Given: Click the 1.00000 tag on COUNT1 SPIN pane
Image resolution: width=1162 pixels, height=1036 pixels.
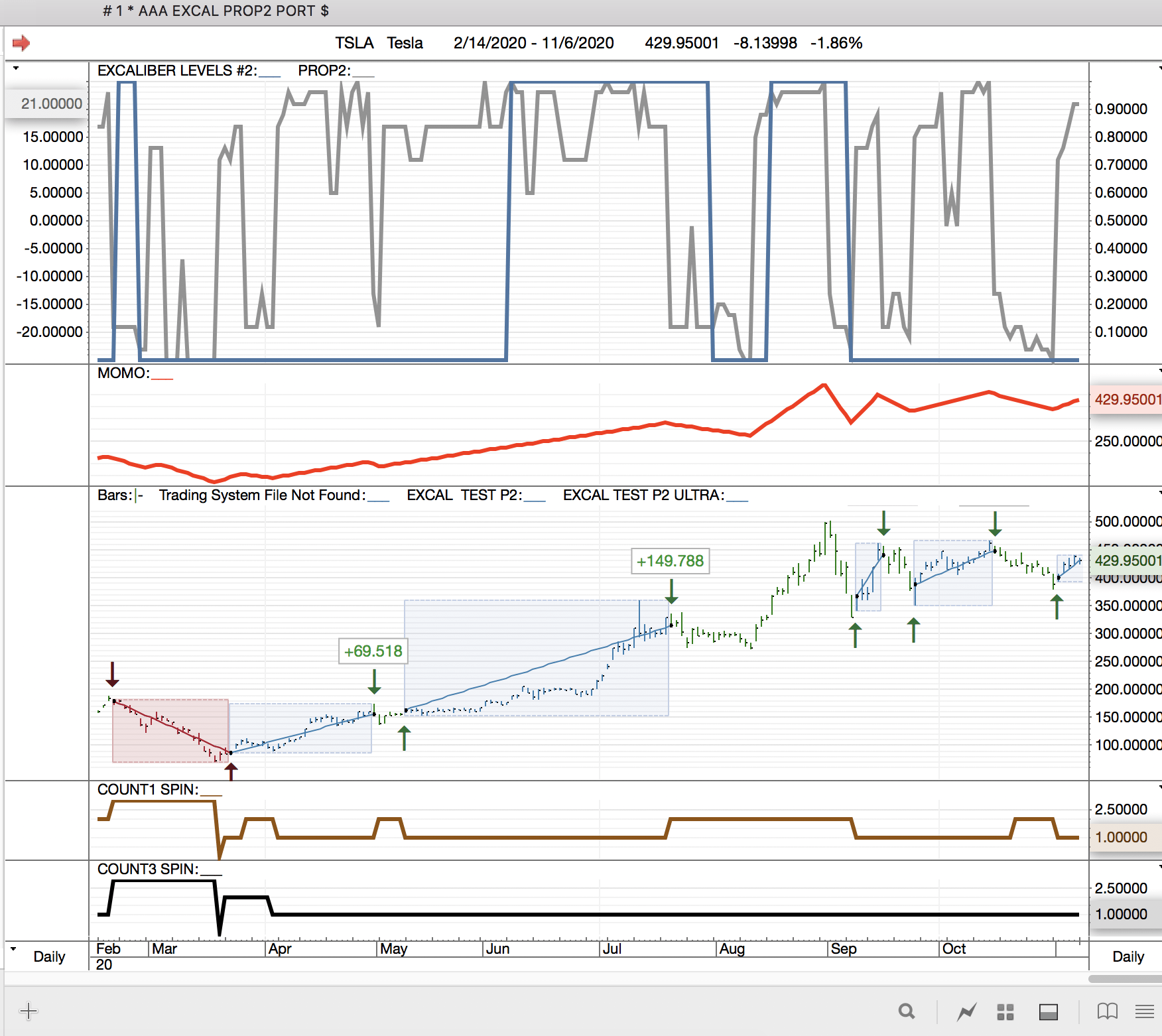Looking at the screenshot, I should 1126,838.
